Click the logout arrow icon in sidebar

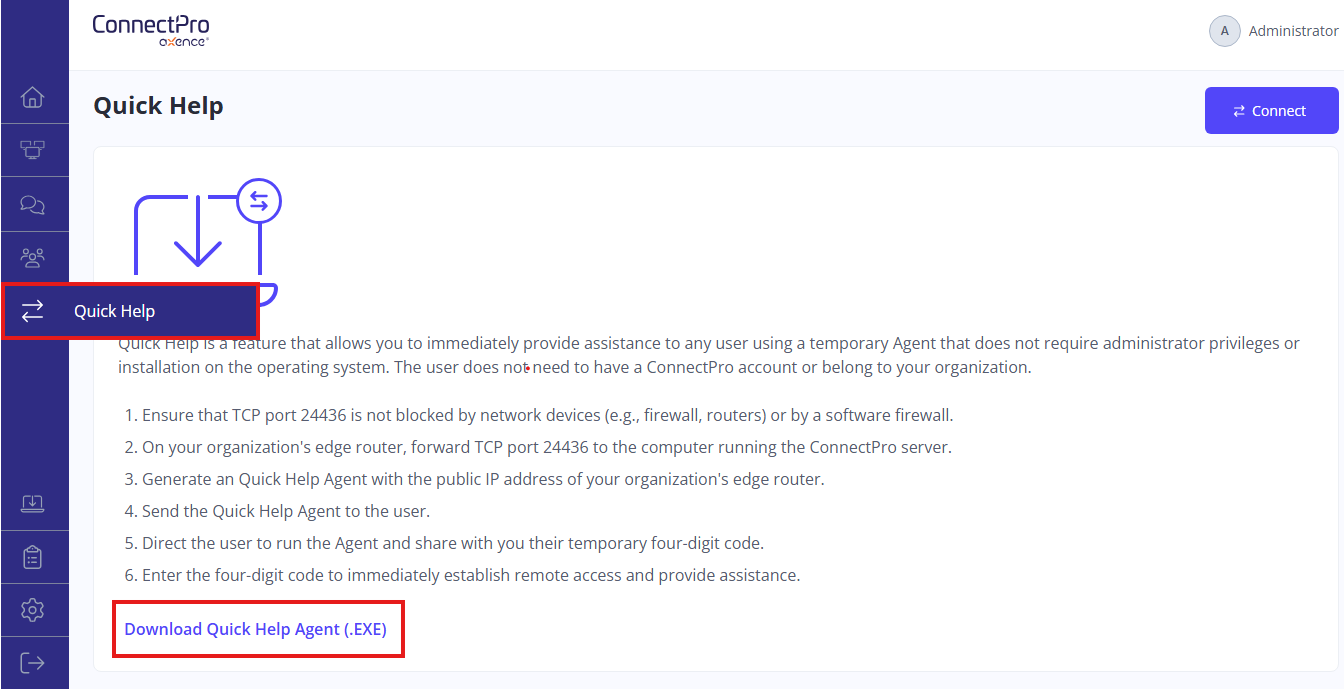33,663
